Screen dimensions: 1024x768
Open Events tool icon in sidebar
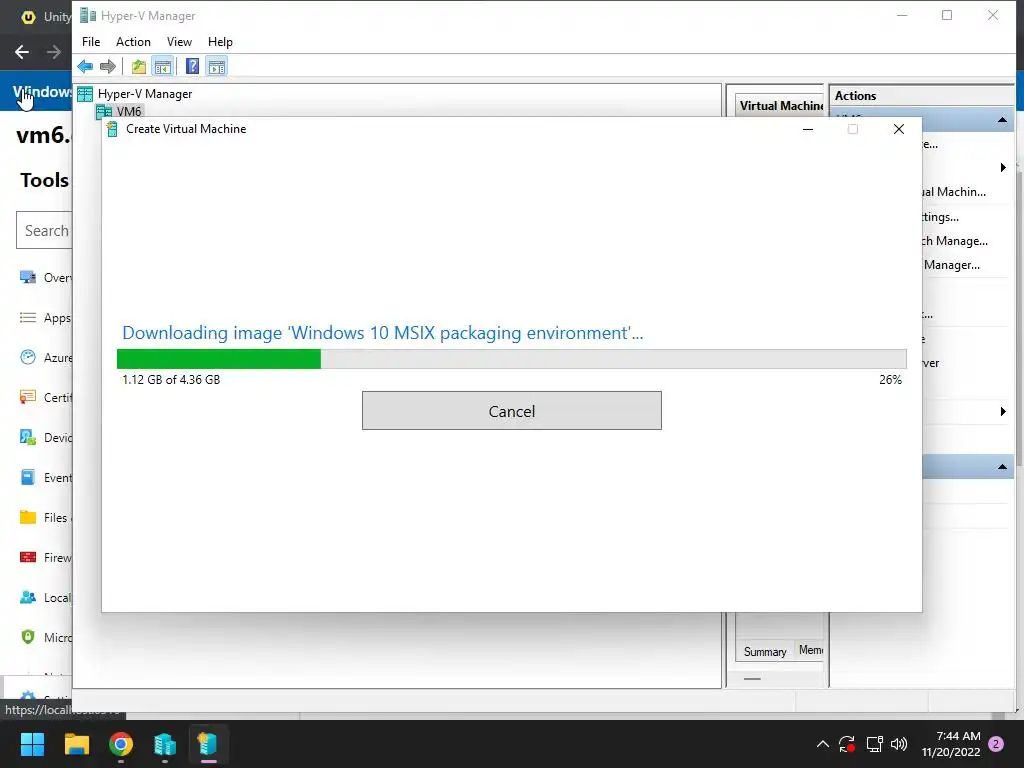coord(27,477)
